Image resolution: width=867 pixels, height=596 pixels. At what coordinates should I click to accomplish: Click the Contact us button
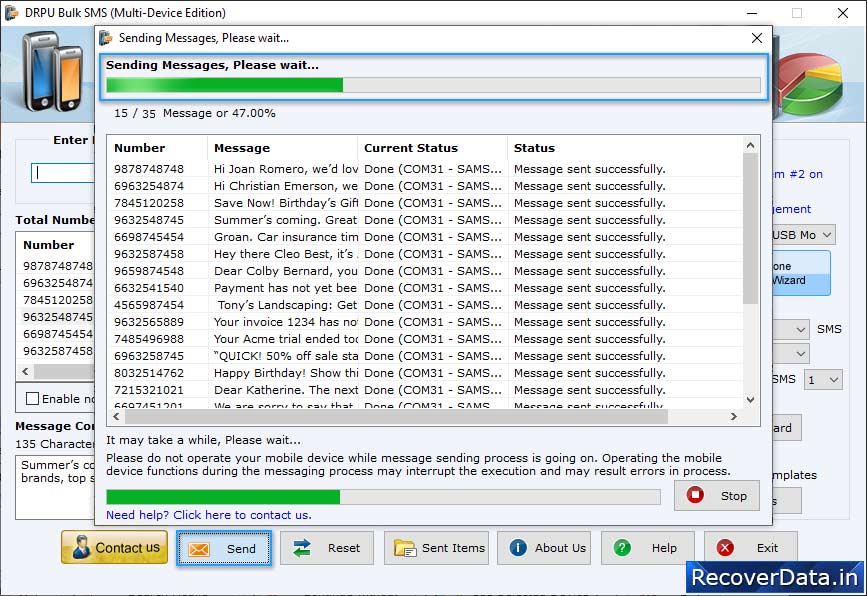[114, 547]
